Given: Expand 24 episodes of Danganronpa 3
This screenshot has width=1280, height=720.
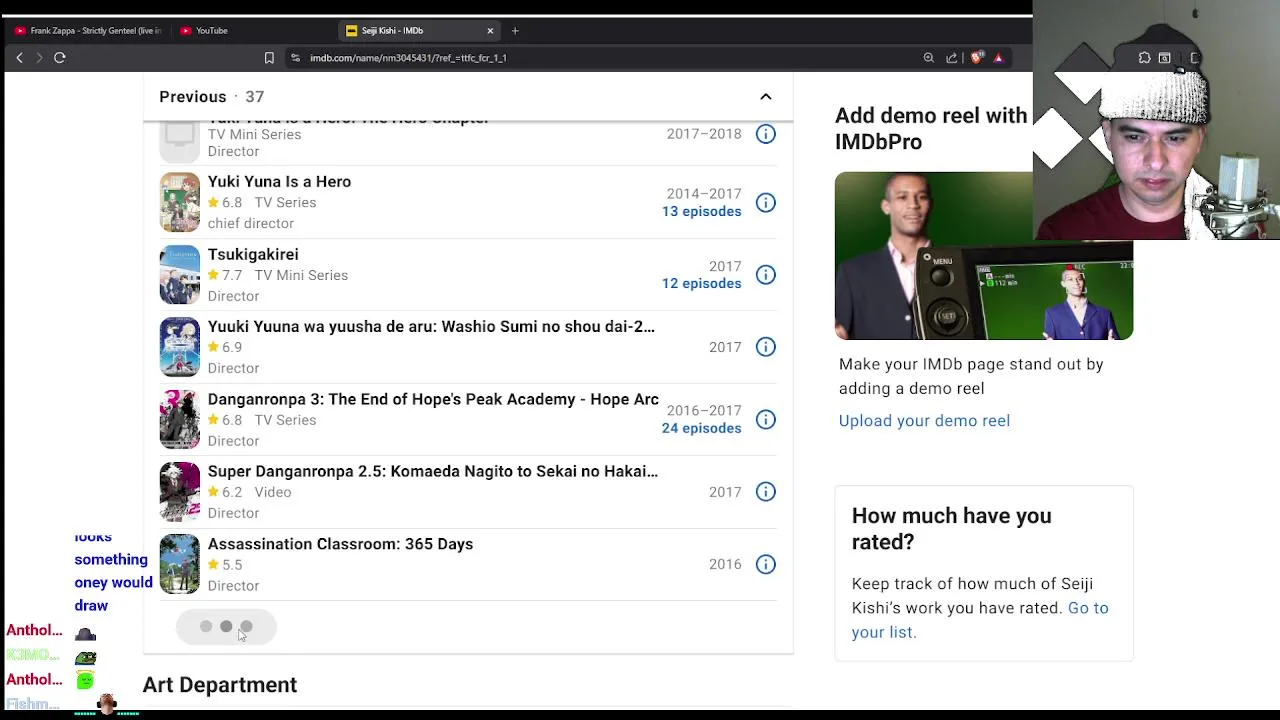Looking at the screenshot, I should [x=701, y=429].
